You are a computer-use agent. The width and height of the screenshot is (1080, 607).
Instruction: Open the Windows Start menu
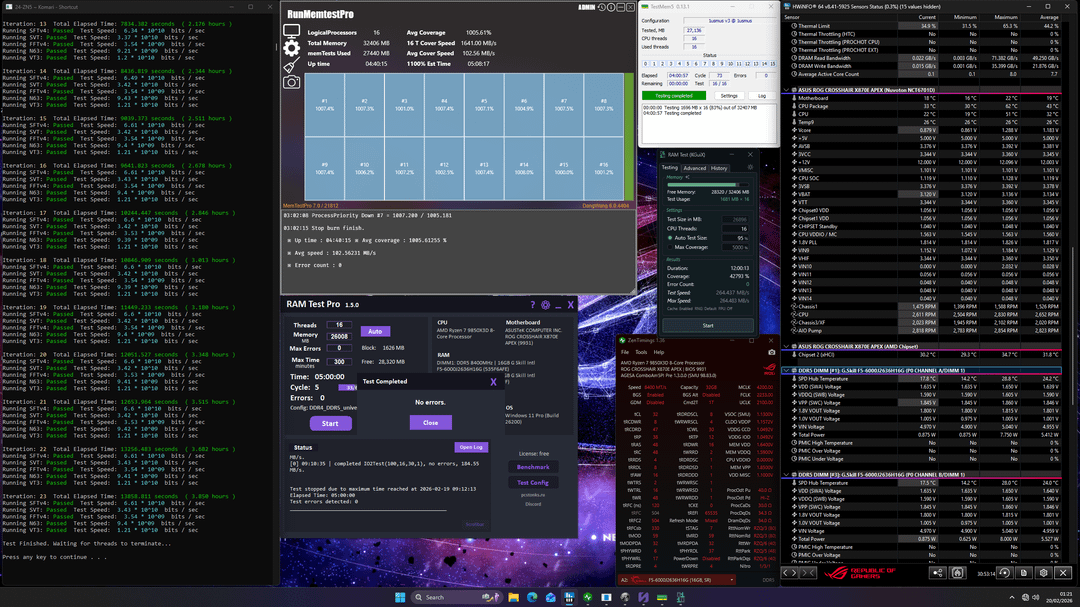[x=399, y=597]
